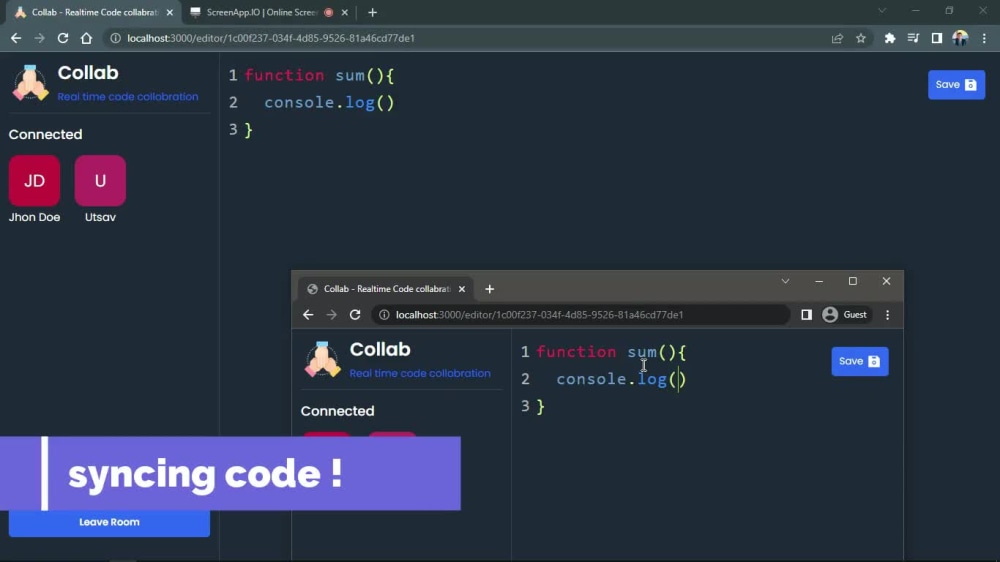Expand tab search chevron in main browser
Viewport: 1000px width, 562px height.
tap(882, 11)
